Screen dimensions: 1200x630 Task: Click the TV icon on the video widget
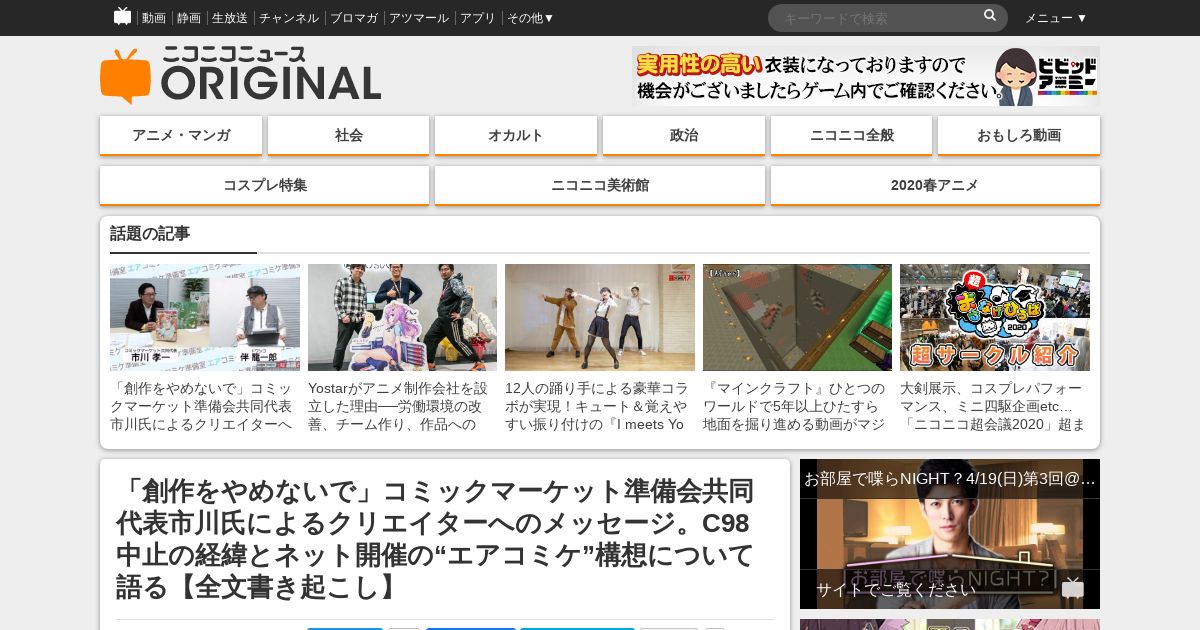tap(1072, 590)
